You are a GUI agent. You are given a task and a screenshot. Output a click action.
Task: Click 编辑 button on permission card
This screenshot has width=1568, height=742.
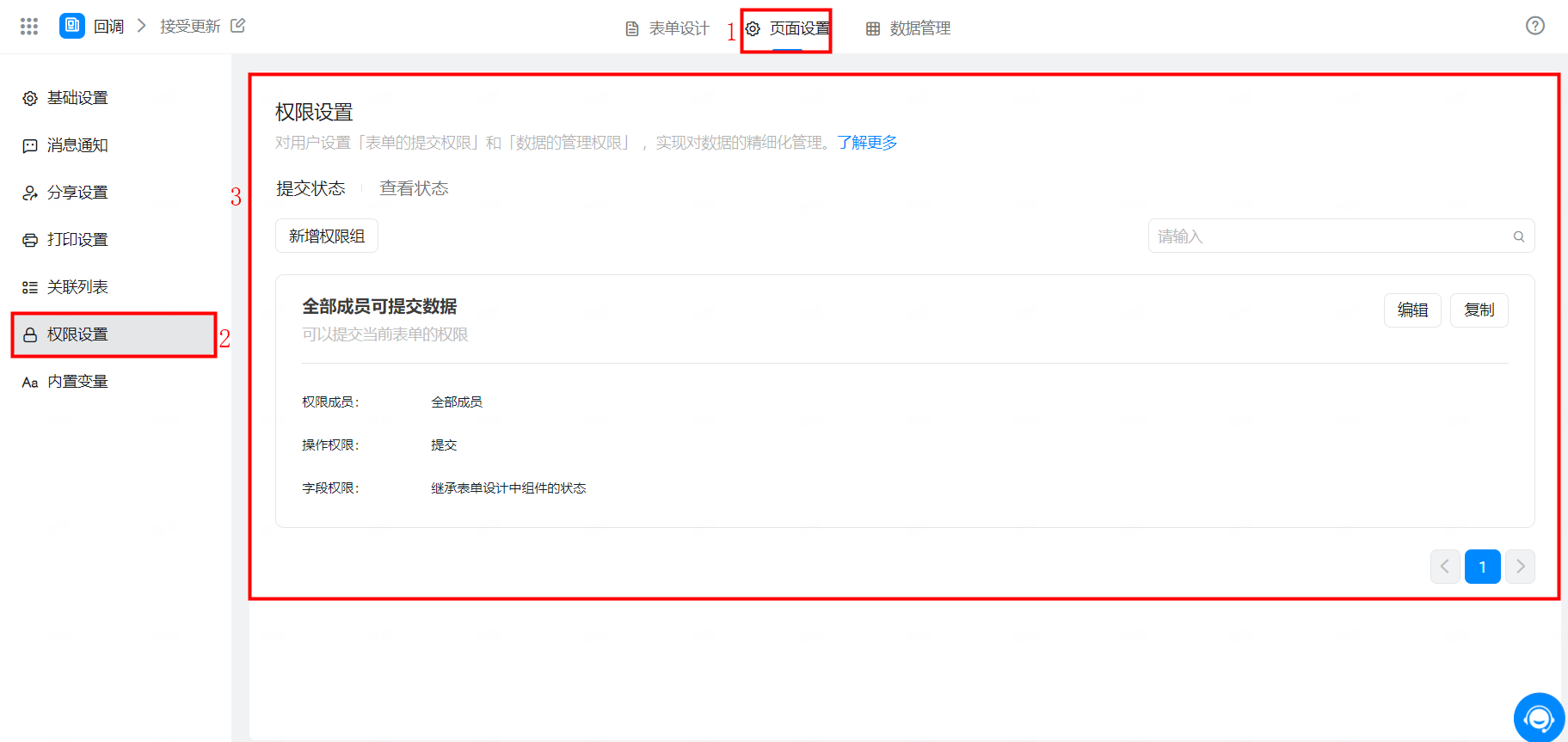click(1412, 310)
